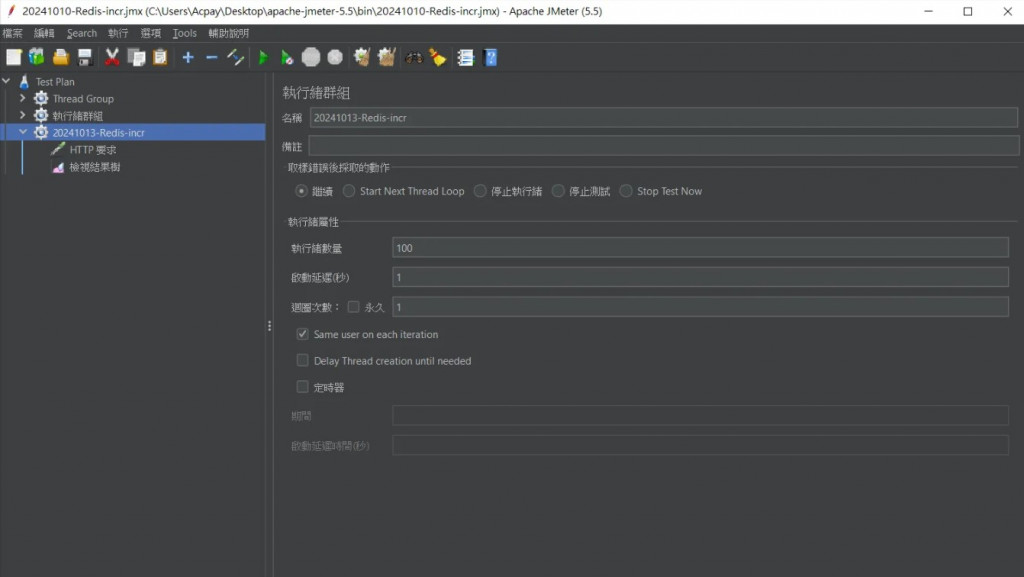This screenshot has height=577, width=1024.
Task: Open the Search menu
Action: point(82,33)
